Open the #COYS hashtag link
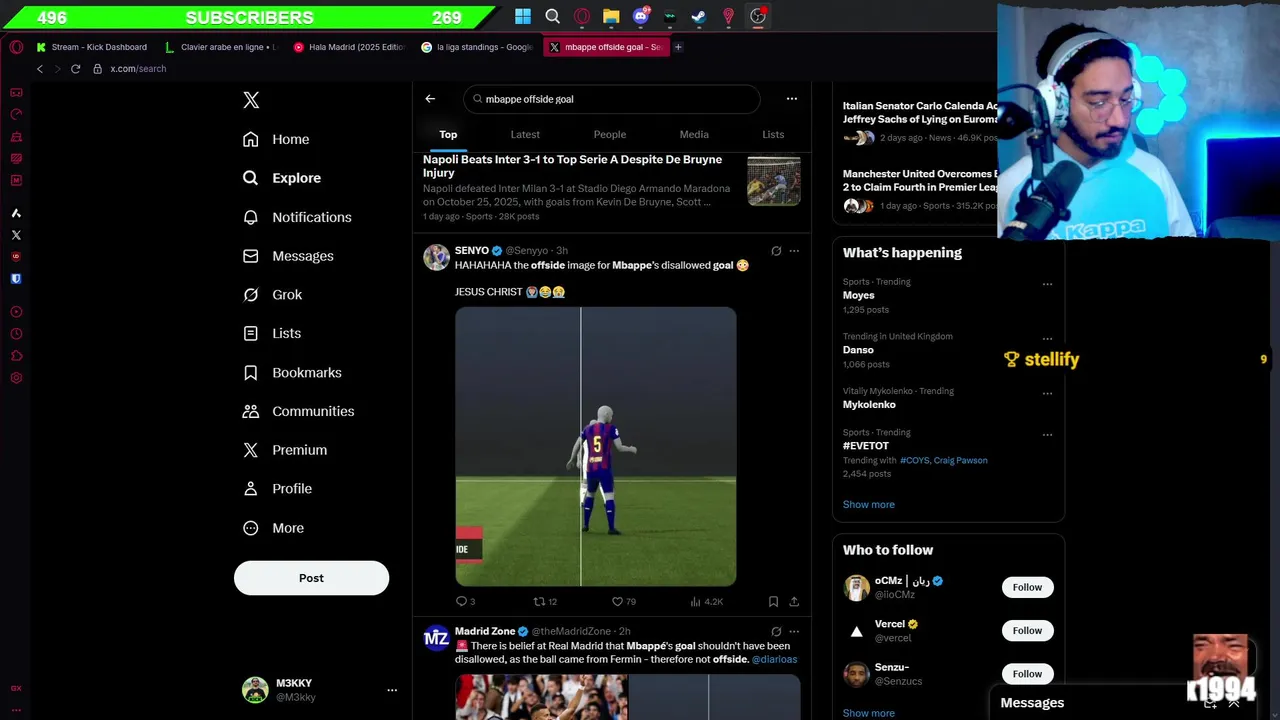Viewport: 1280px width, 720px height. [x=914, y=461]
